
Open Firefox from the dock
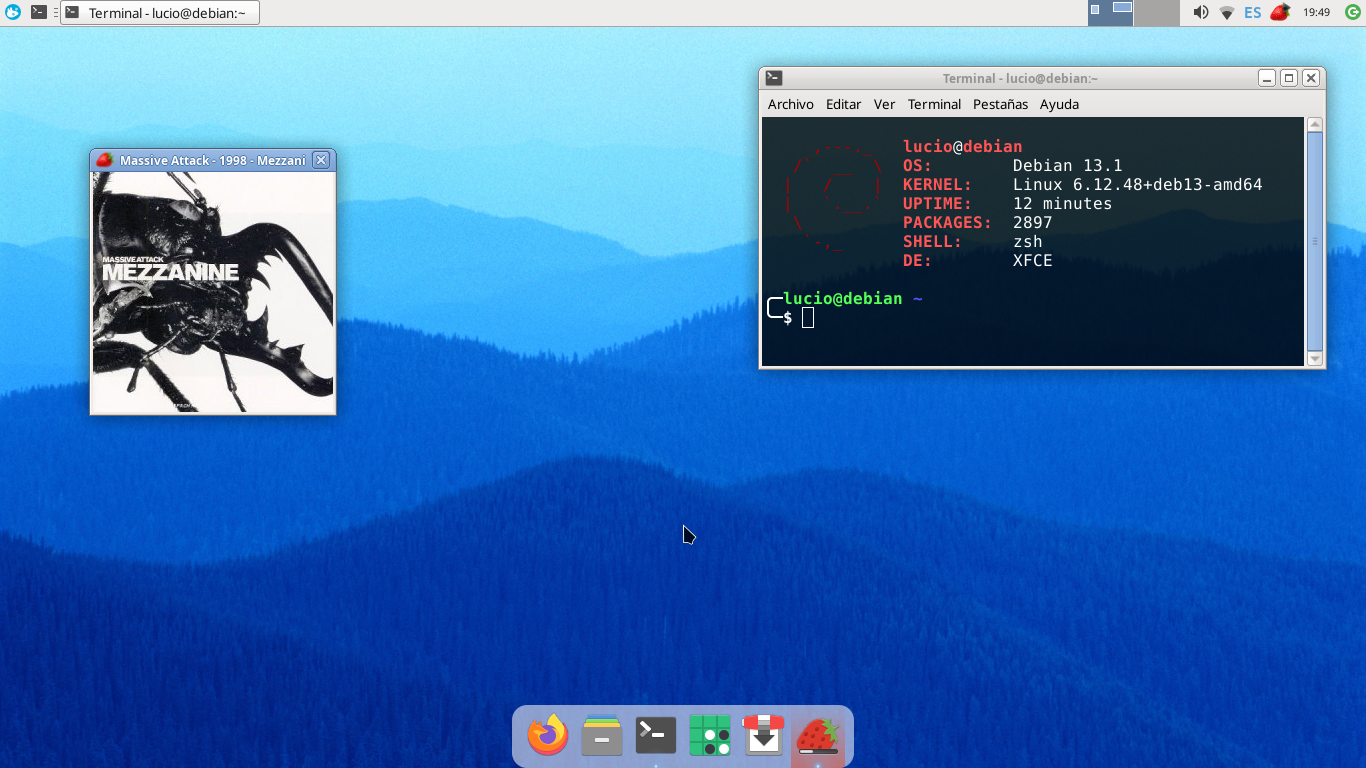[x=548, y=736]
